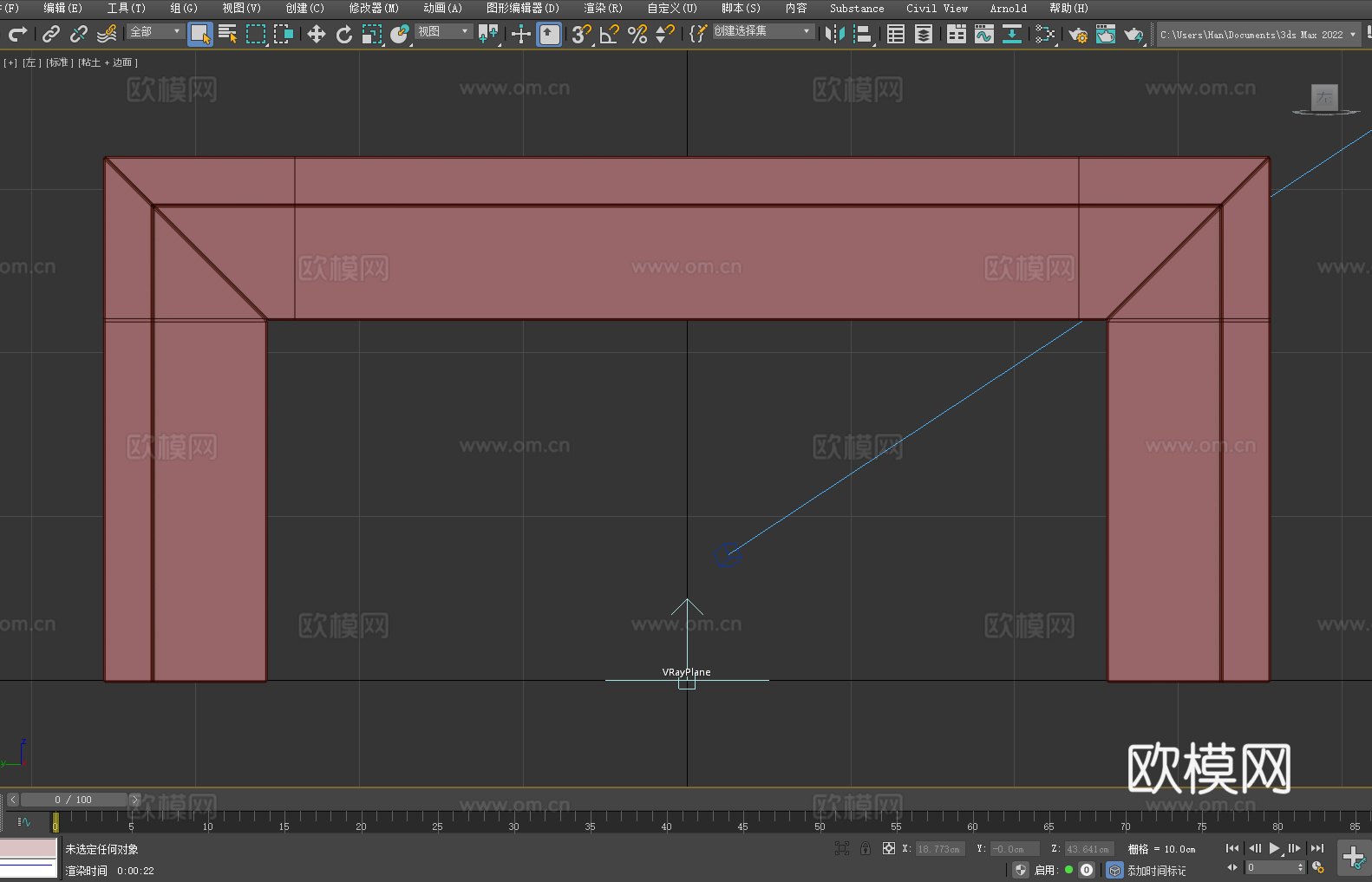Click the '[标准]' viewport shading label
This screenshot has height=882, width=1372.
(58, 62)
